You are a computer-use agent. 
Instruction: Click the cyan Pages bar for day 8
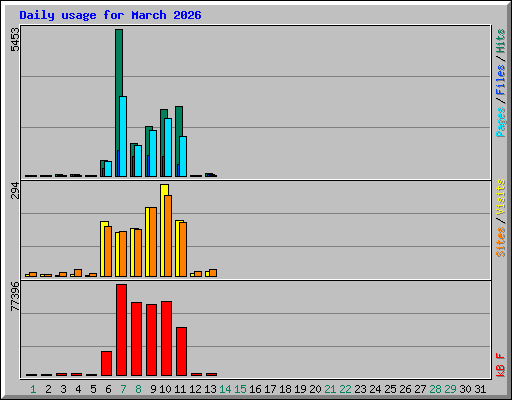click(x=138, y=161)
